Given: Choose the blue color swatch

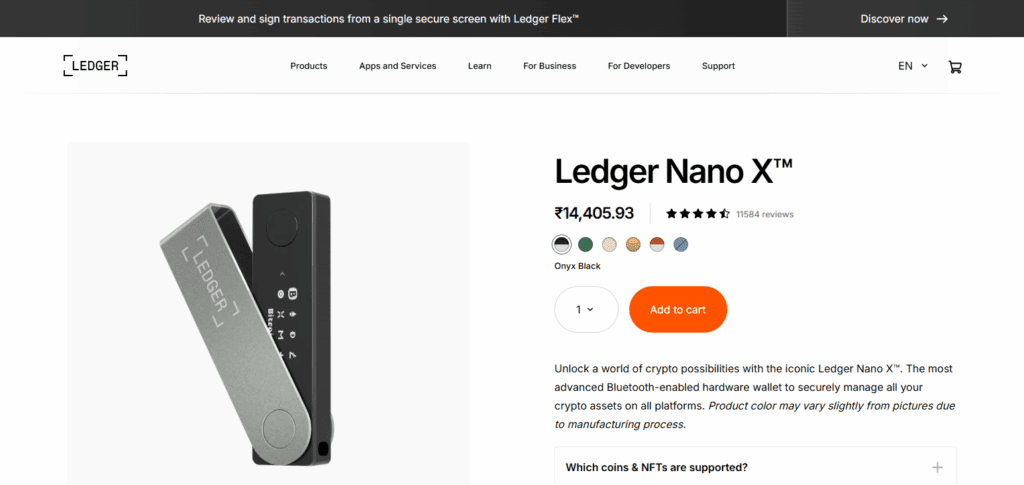Looking at the screenshot, I should click(x=681, y=244).
